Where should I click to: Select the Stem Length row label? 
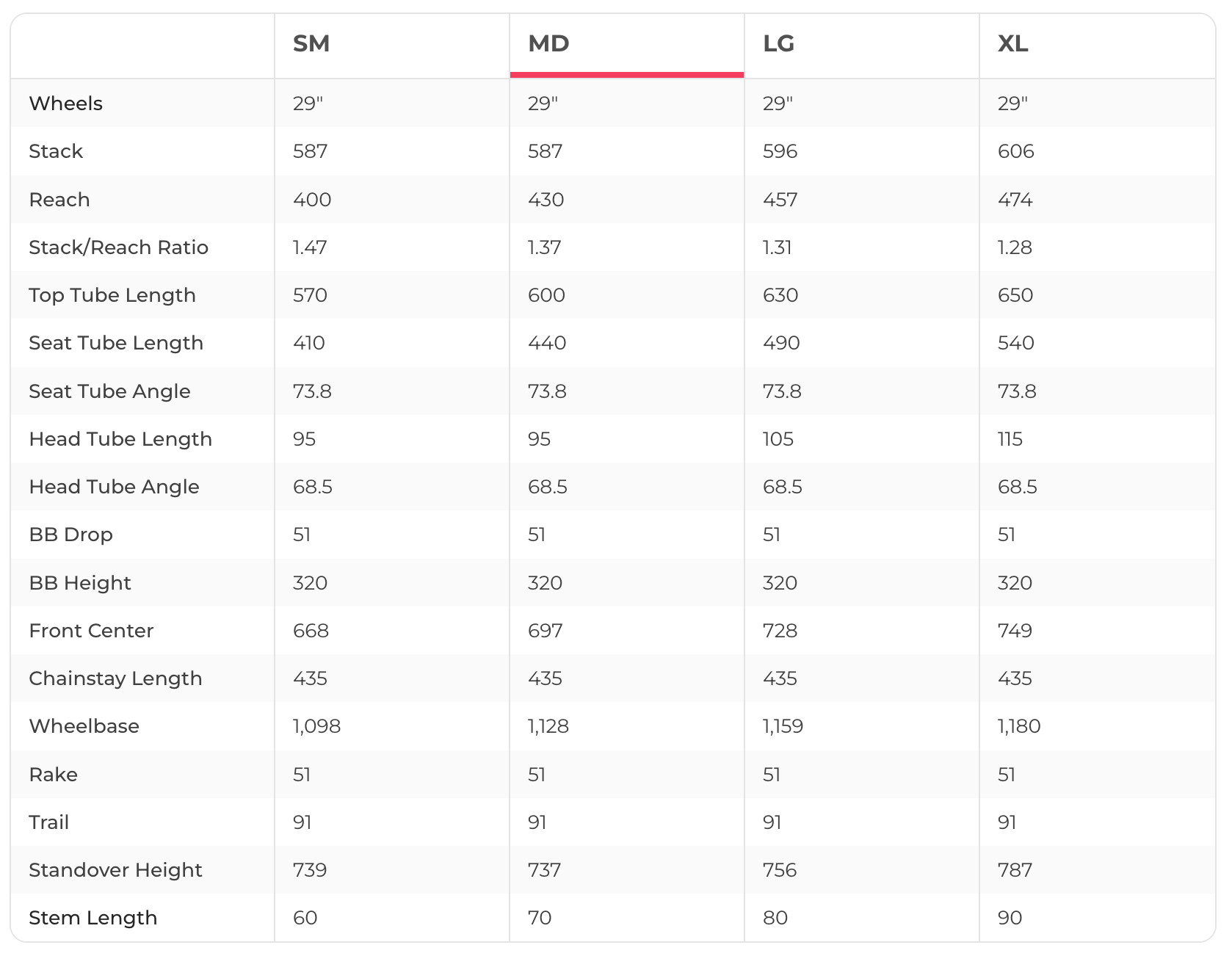[x=93, y=918]
